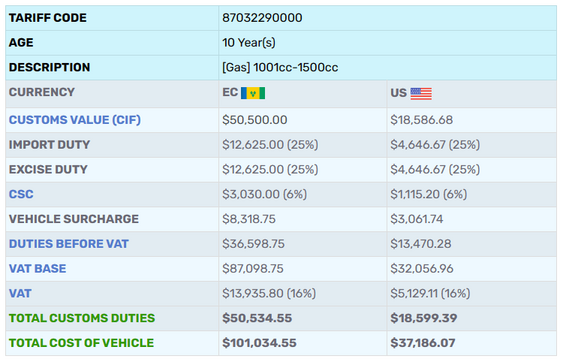Click the VAT row label link

tap(20, 293)
